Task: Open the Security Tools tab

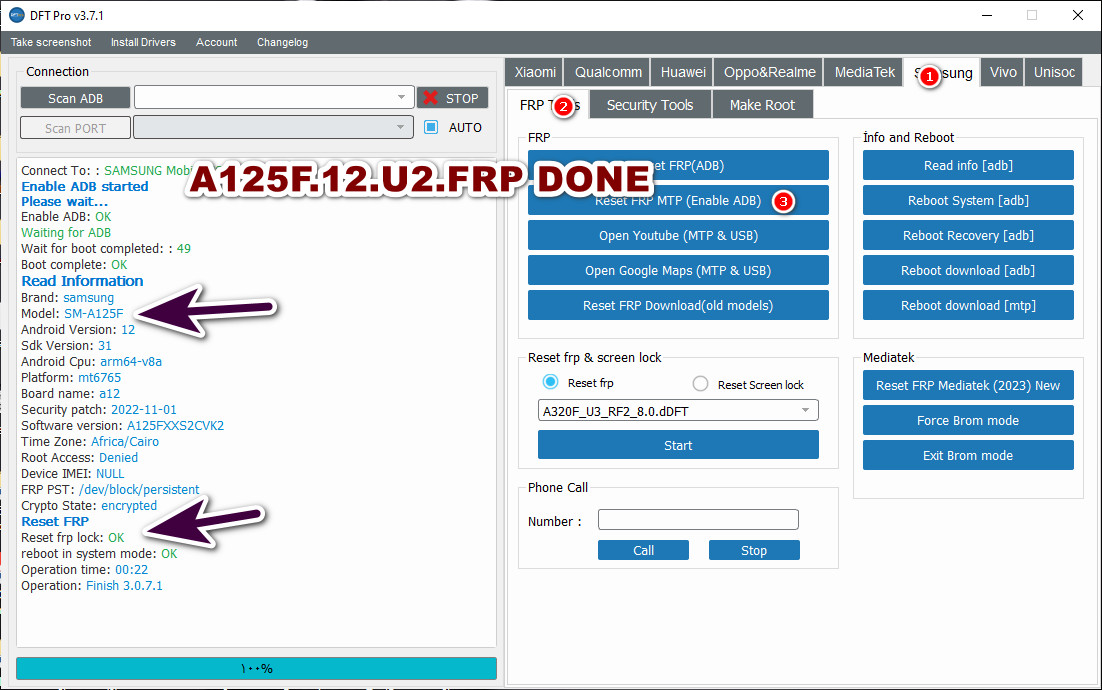Action: [x=650, y=104]
